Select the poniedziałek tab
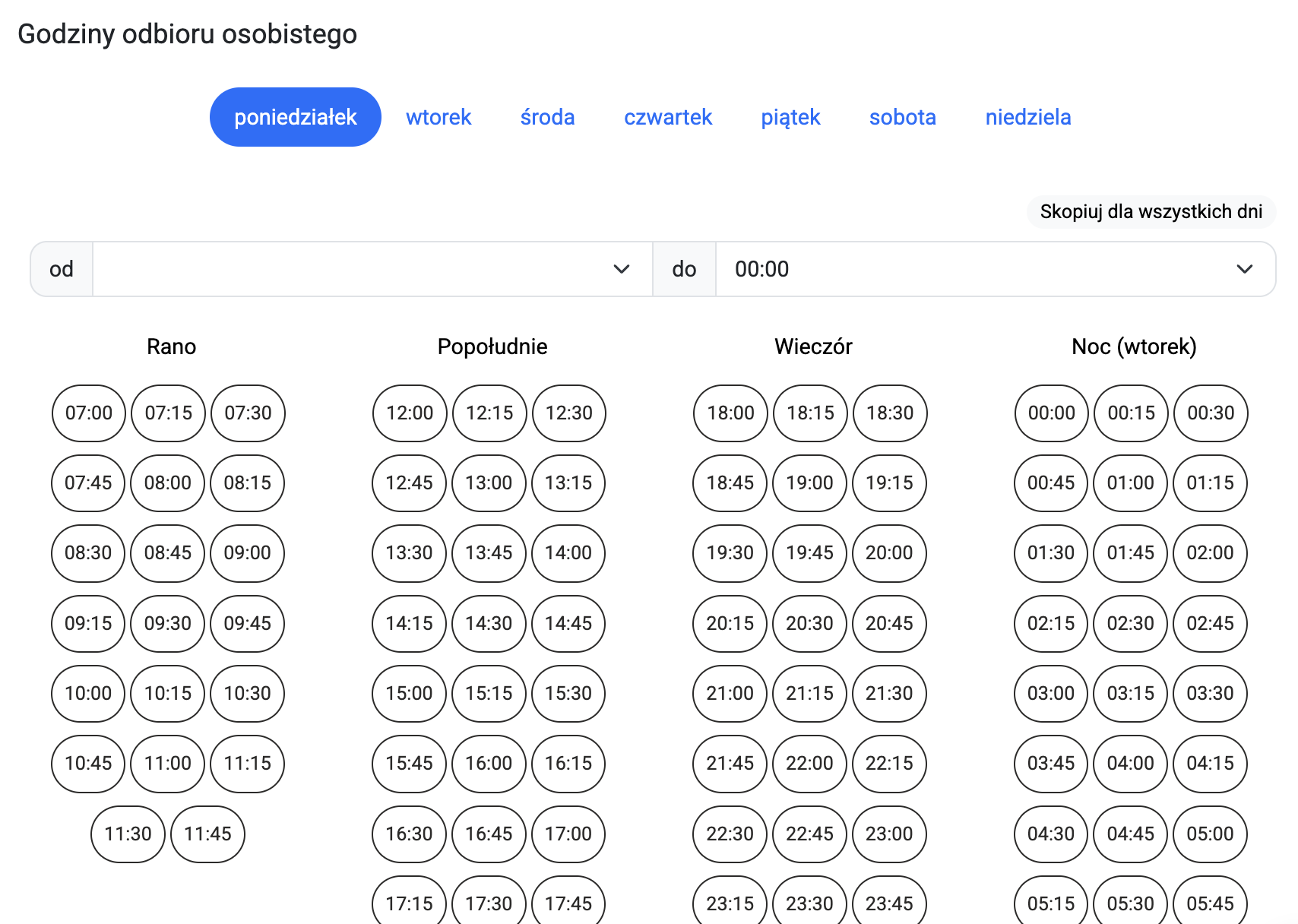The width and height of the screenshot is (1298, 924). click(295, 117)
